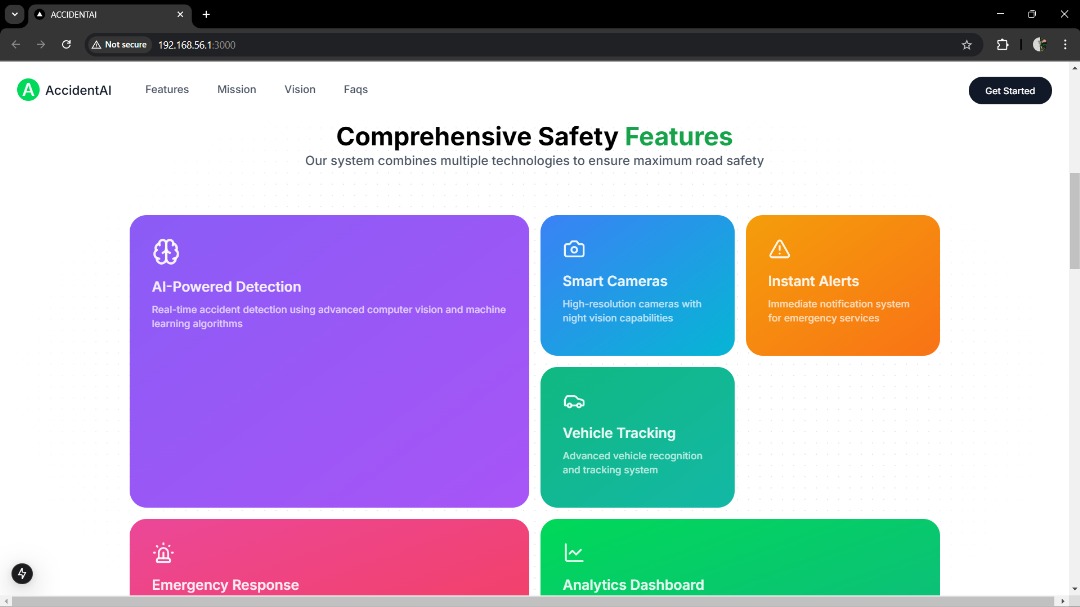Click the subtitle about maximum road safety

click(534, 161)
